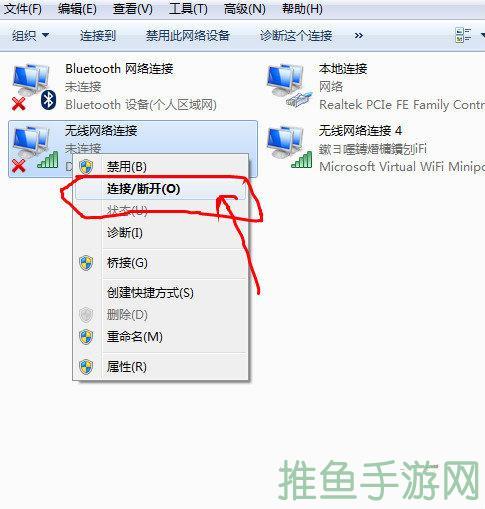Select the 无线网络连接 4 adapter icon
485x509 pixels.
289,148
